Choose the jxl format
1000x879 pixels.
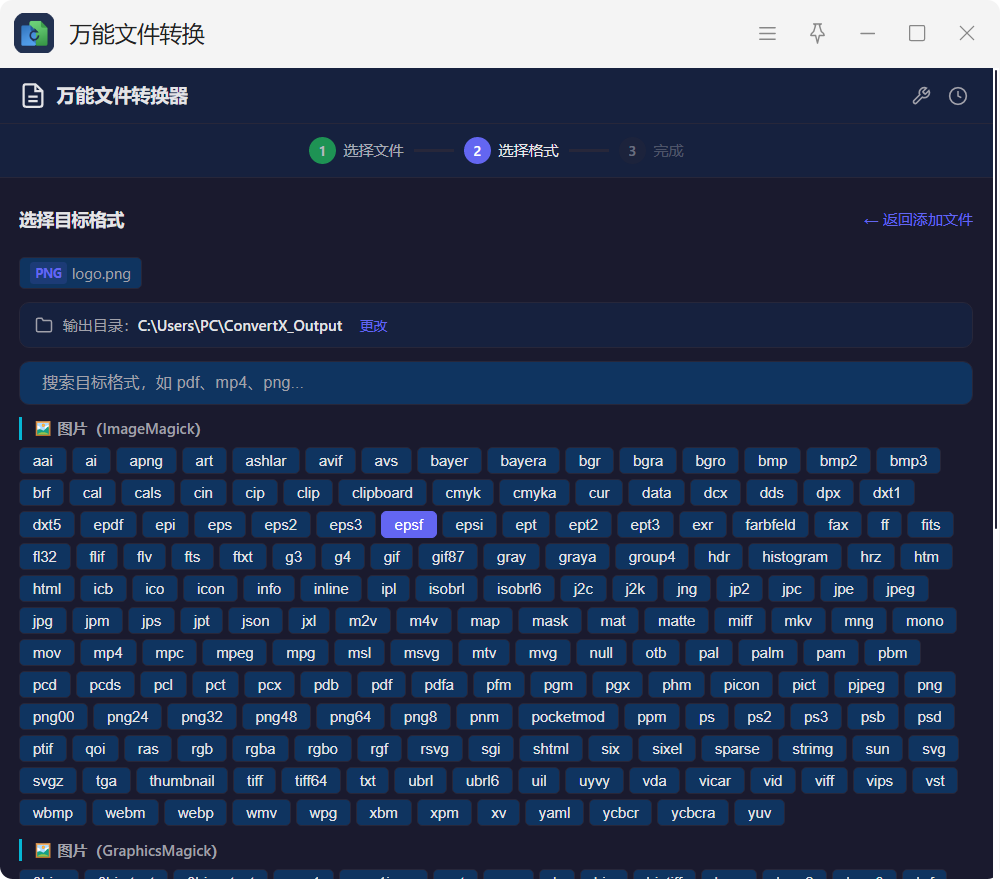click(x=309, y=621)
